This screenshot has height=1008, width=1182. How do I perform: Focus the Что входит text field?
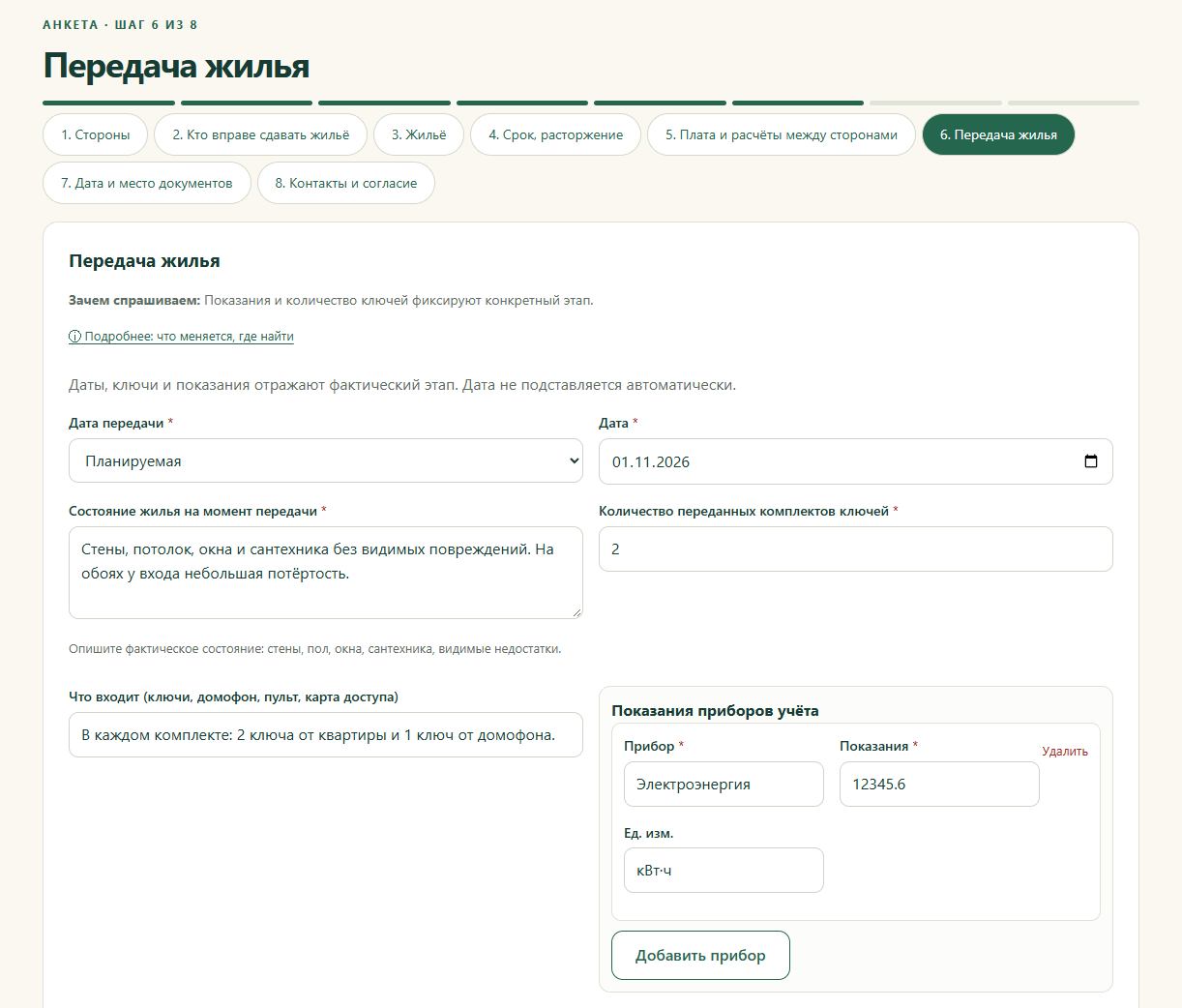click(x=326, y=734)
